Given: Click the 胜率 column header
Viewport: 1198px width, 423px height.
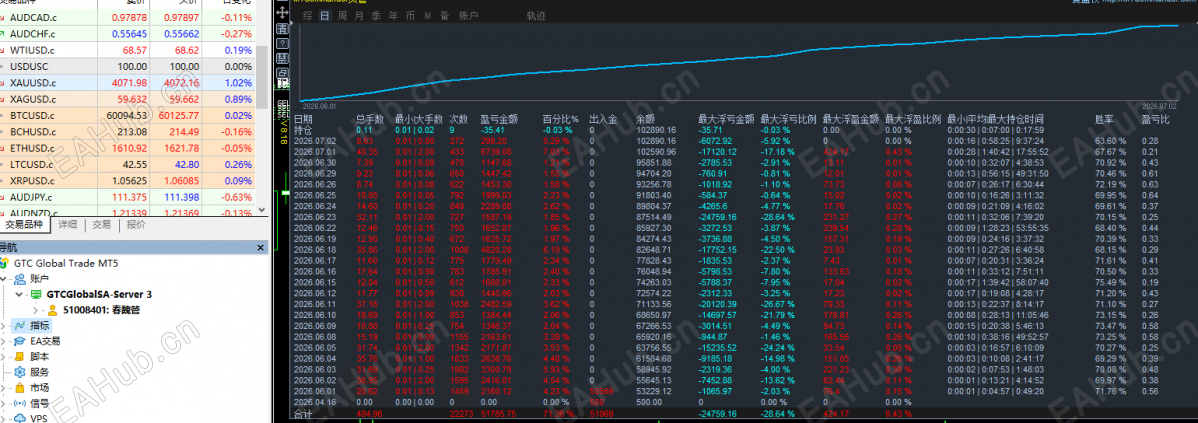Looking at the screenshot, I should point(1104,119).
